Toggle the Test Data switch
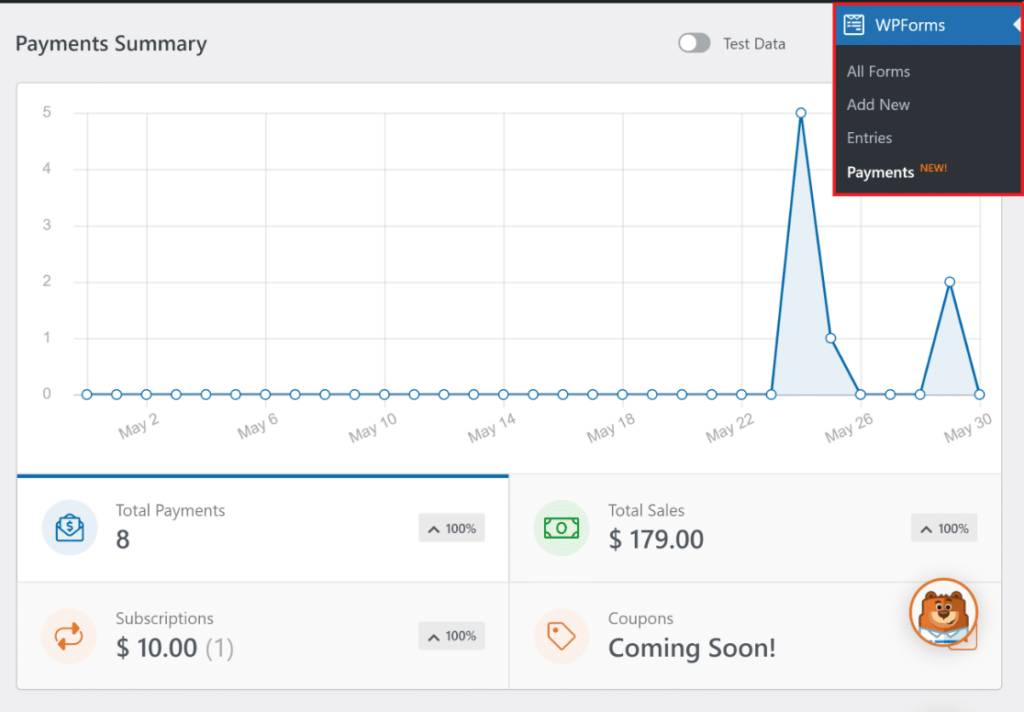 point(694,43)
